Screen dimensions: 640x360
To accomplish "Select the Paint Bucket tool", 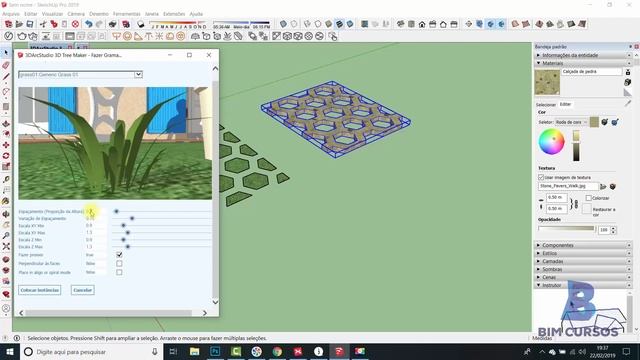I will 6,201.
